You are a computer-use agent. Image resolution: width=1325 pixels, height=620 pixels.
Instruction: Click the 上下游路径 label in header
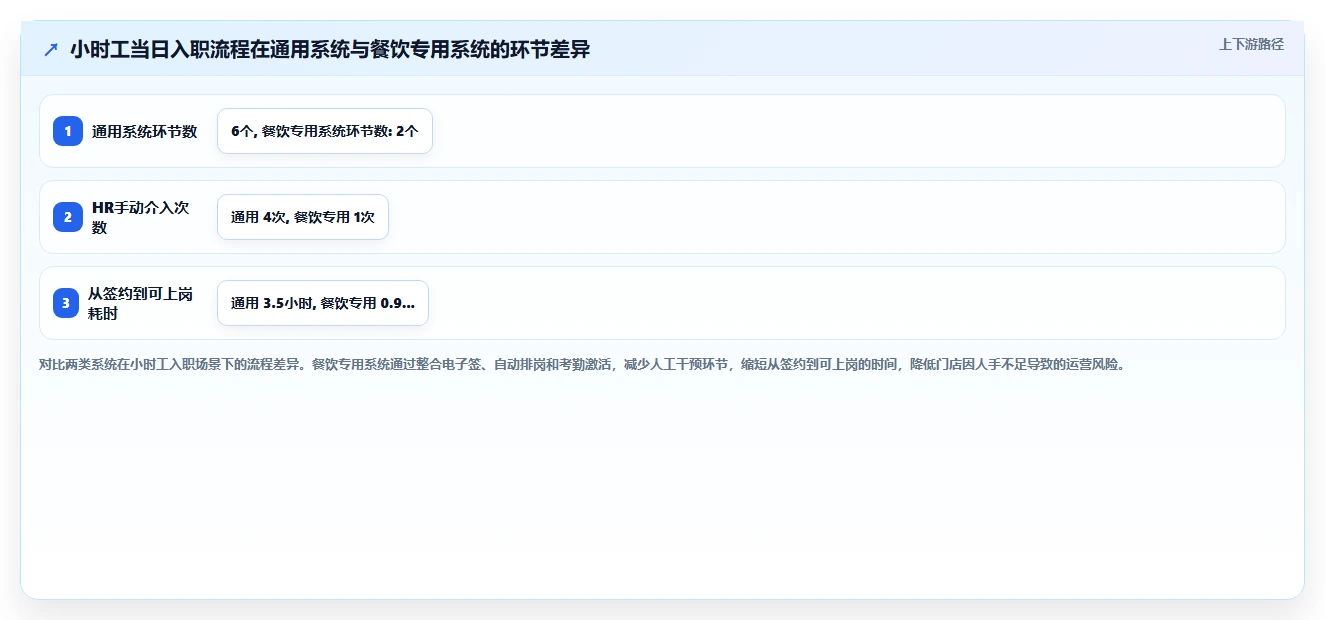click(1251, 45)
